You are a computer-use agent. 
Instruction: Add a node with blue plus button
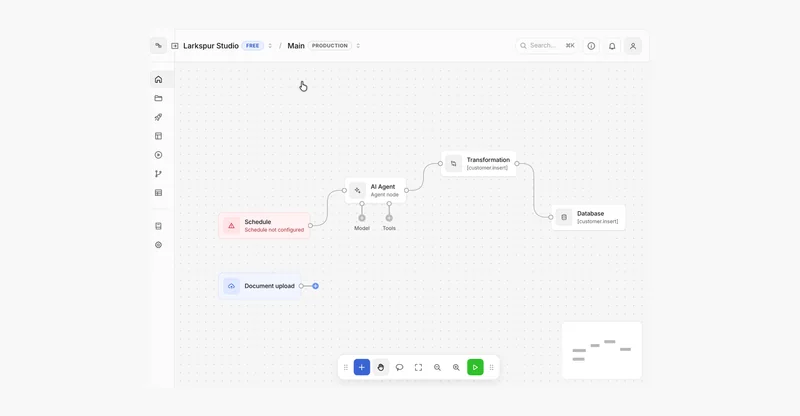pyautogui.click(x=362, y=367)
